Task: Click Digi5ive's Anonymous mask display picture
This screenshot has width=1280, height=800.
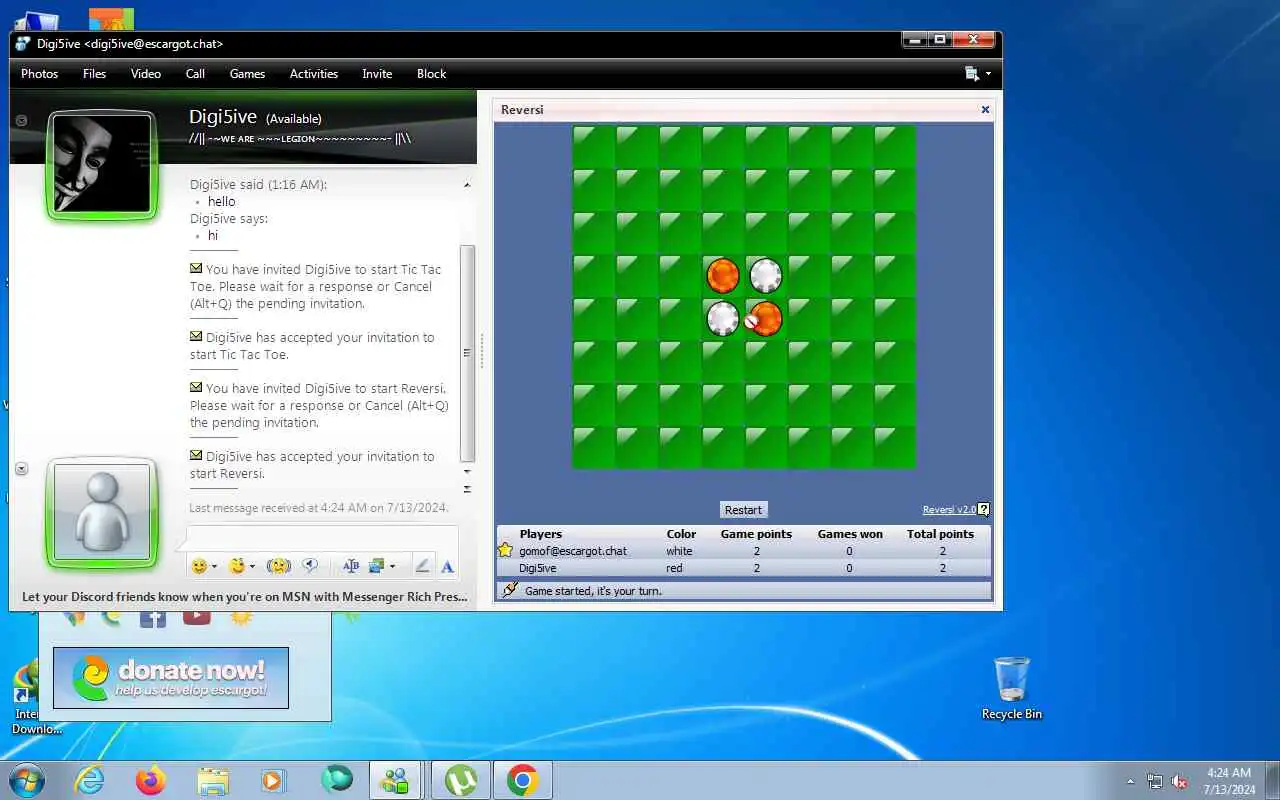Action: [x=101, y=164]
